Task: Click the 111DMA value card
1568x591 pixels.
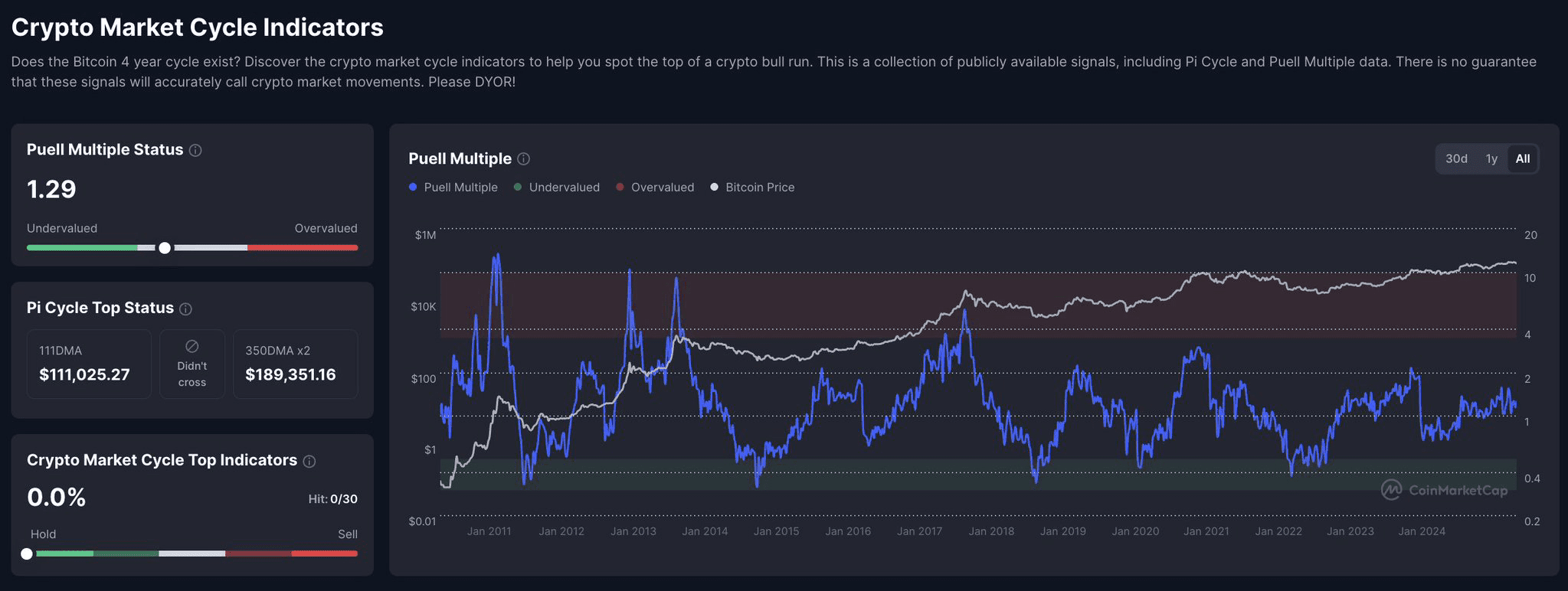Action: pyautogui.click(x=89, y=364)
